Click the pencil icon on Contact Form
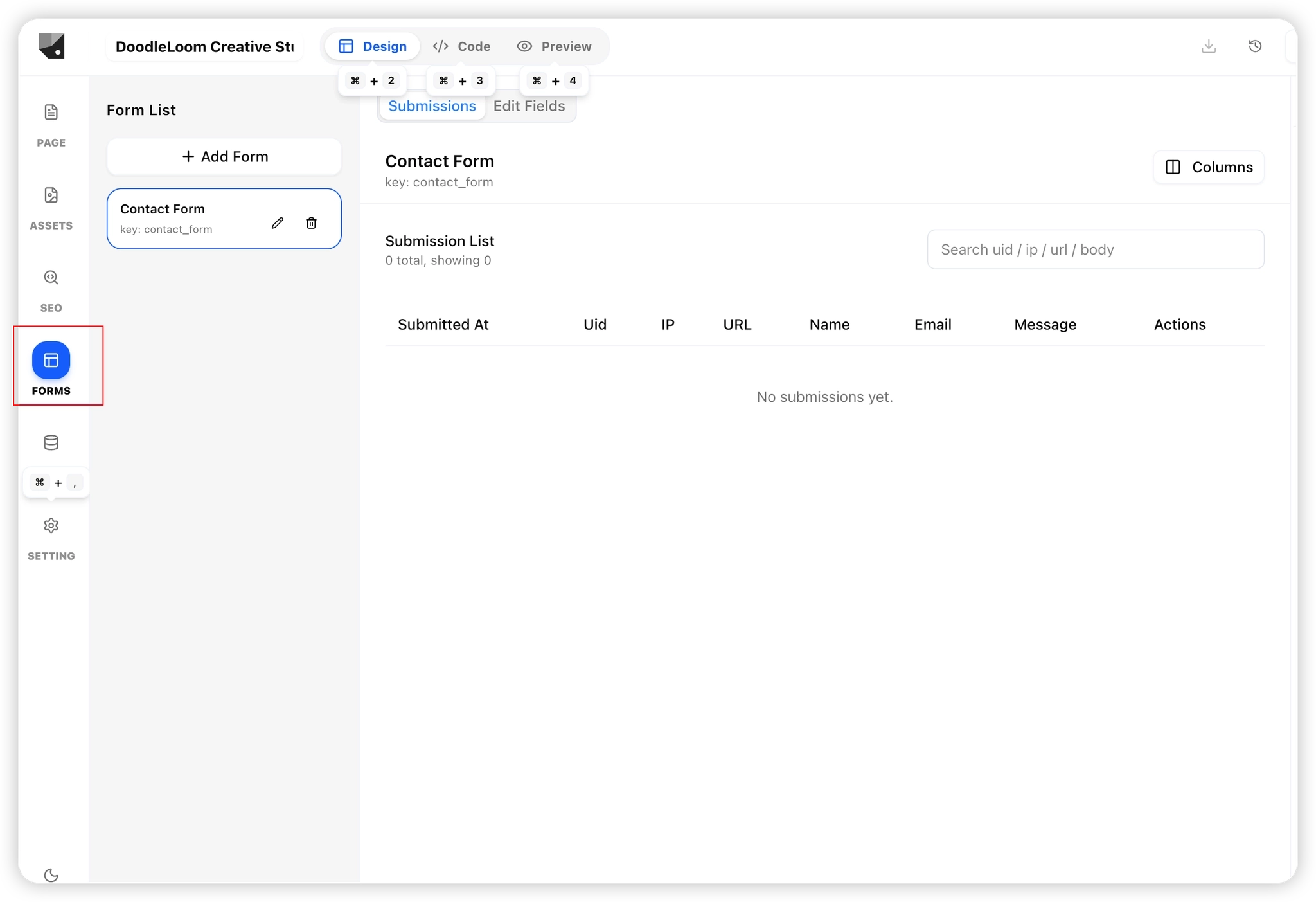This screenshot has height=902, width=1316. [278, 223]
